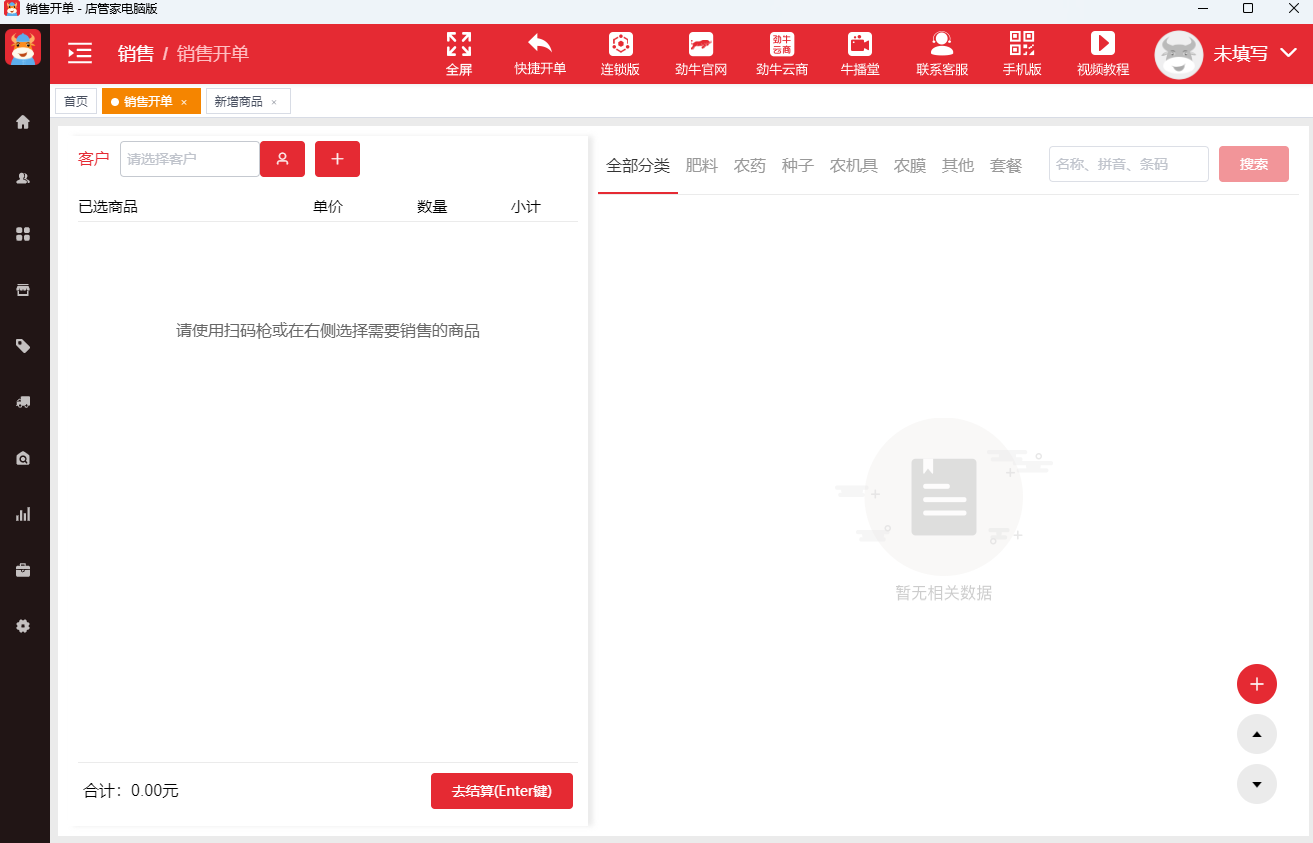This screenshot has height=843, width=1313.
Task: Open the settings gear icon in sidebar
Action: coord(23,626)
